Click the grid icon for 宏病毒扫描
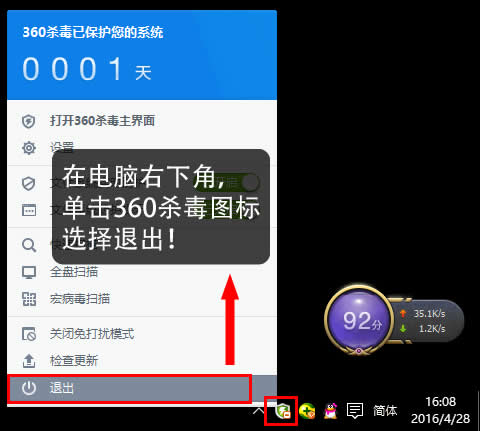The image size is (480, 431). (29, 299)
